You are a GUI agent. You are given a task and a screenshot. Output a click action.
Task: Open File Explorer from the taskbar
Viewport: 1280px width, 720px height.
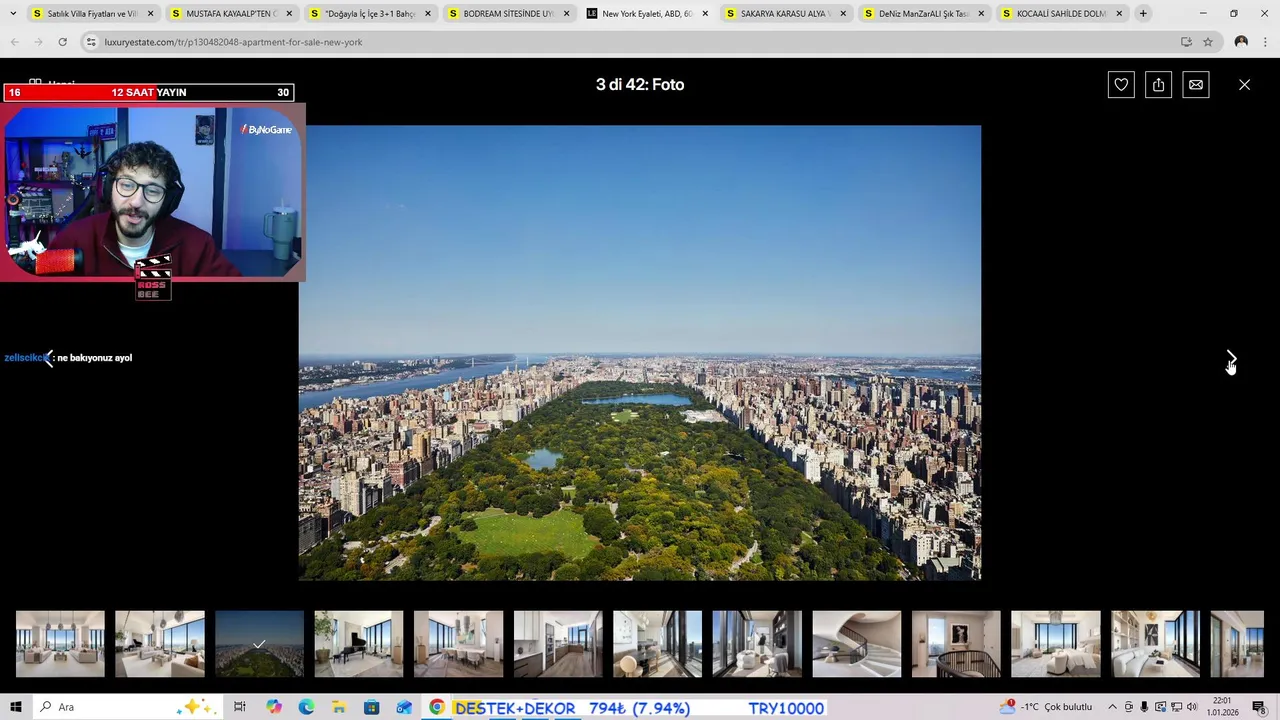(x=339, y=707)
